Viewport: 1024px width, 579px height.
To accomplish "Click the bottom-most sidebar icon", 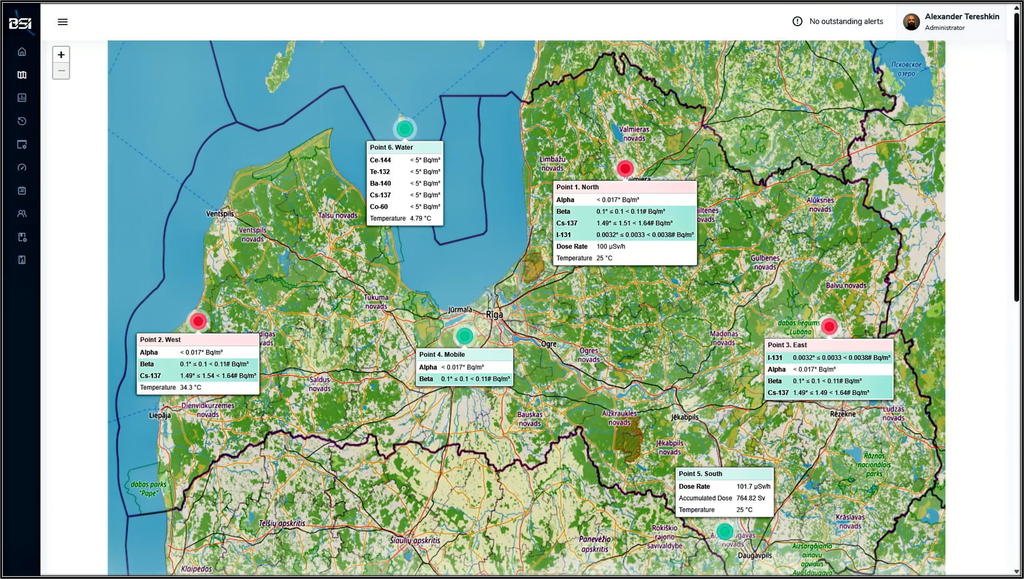I will (22, 260).
